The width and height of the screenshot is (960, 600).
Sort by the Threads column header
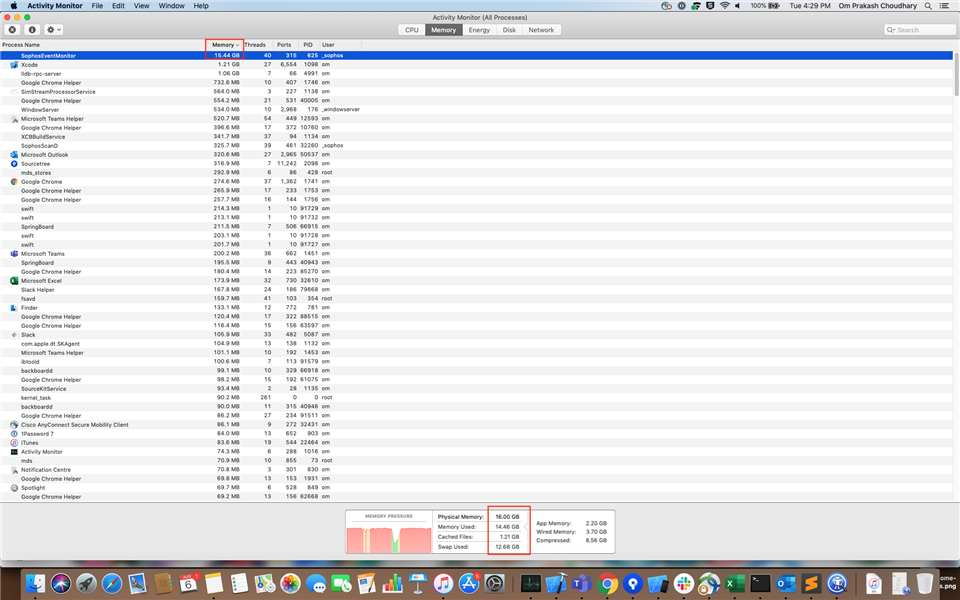255,45
